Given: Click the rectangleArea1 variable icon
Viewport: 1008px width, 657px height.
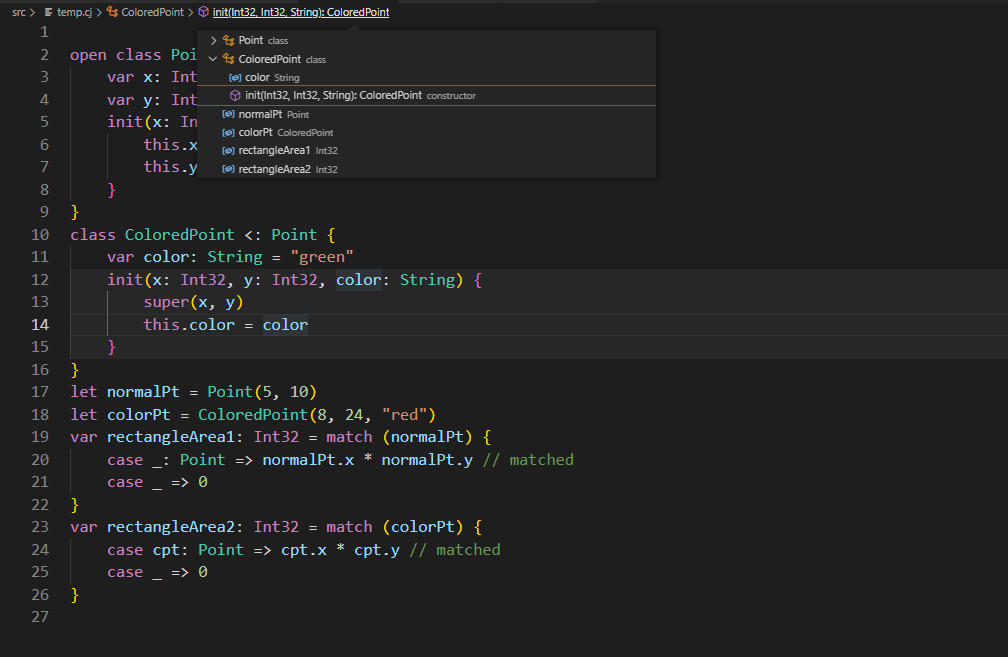Looking at the screenshot, I should coord(228,151).
